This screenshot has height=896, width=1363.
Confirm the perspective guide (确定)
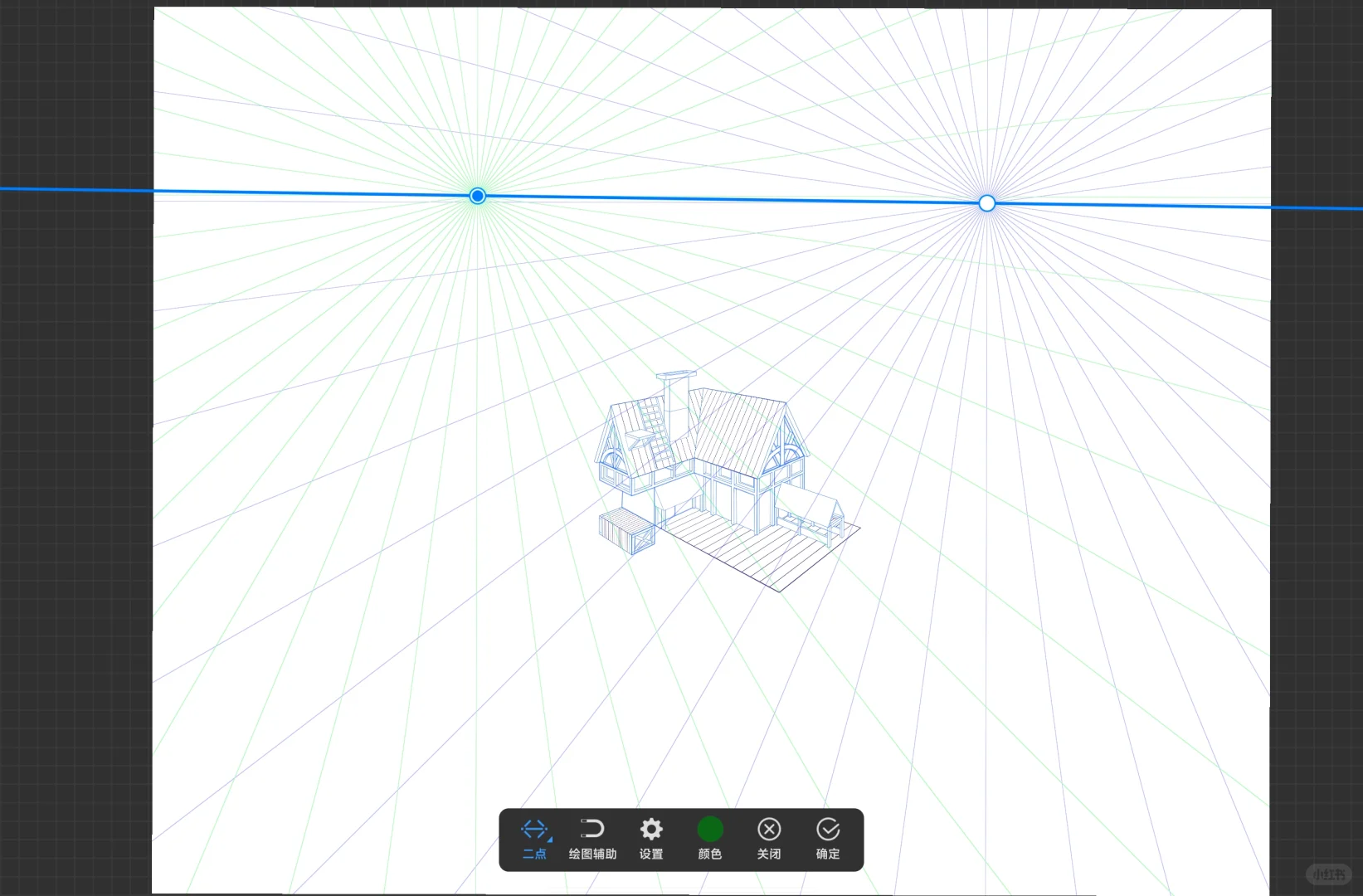coord(828,839)
